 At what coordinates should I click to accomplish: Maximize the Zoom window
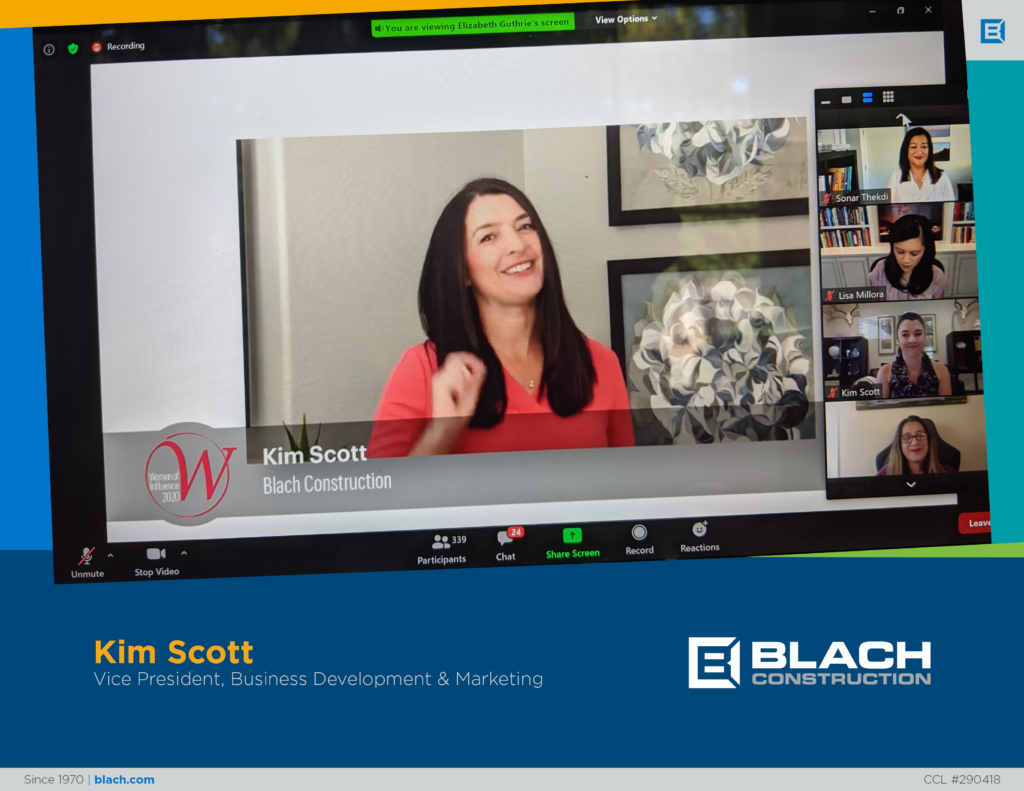point(901,10)
